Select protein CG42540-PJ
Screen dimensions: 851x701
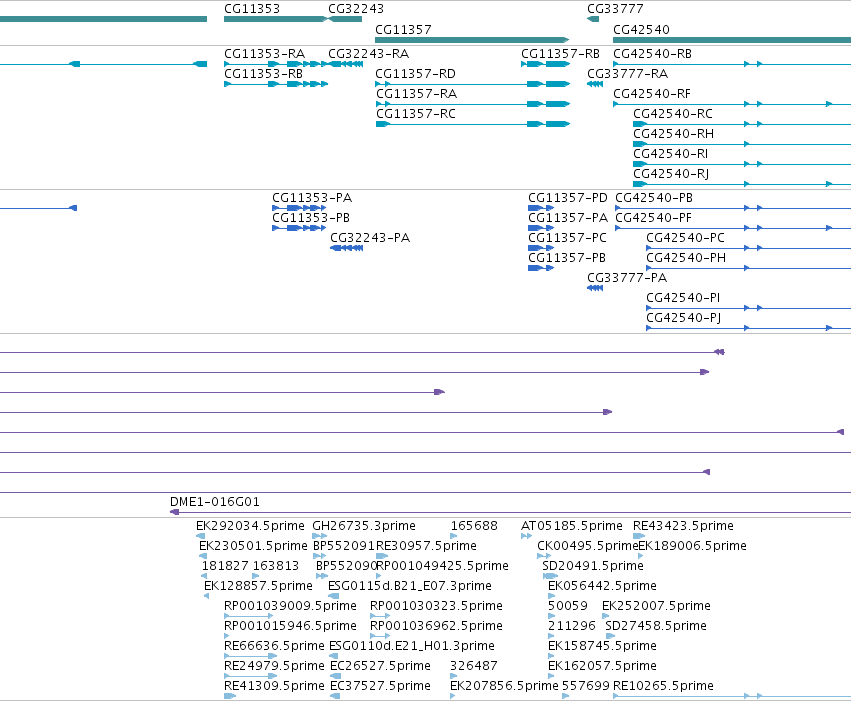click(684, 318)
